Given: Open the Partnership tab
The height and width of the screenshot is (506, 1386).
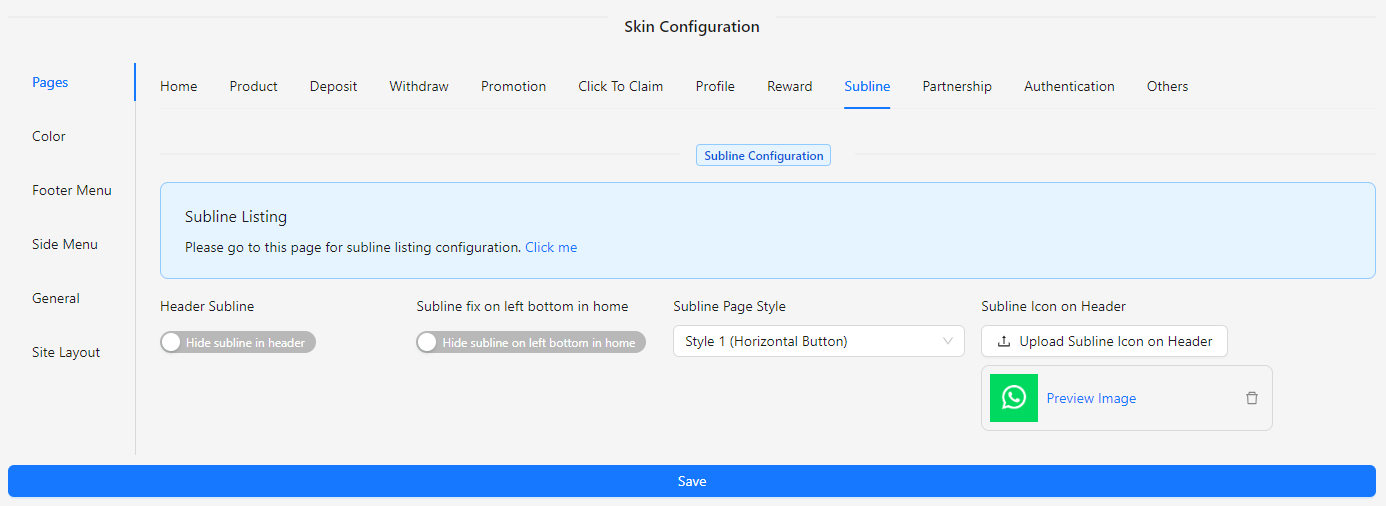Looking at the screenshot, I should (957, 86).
